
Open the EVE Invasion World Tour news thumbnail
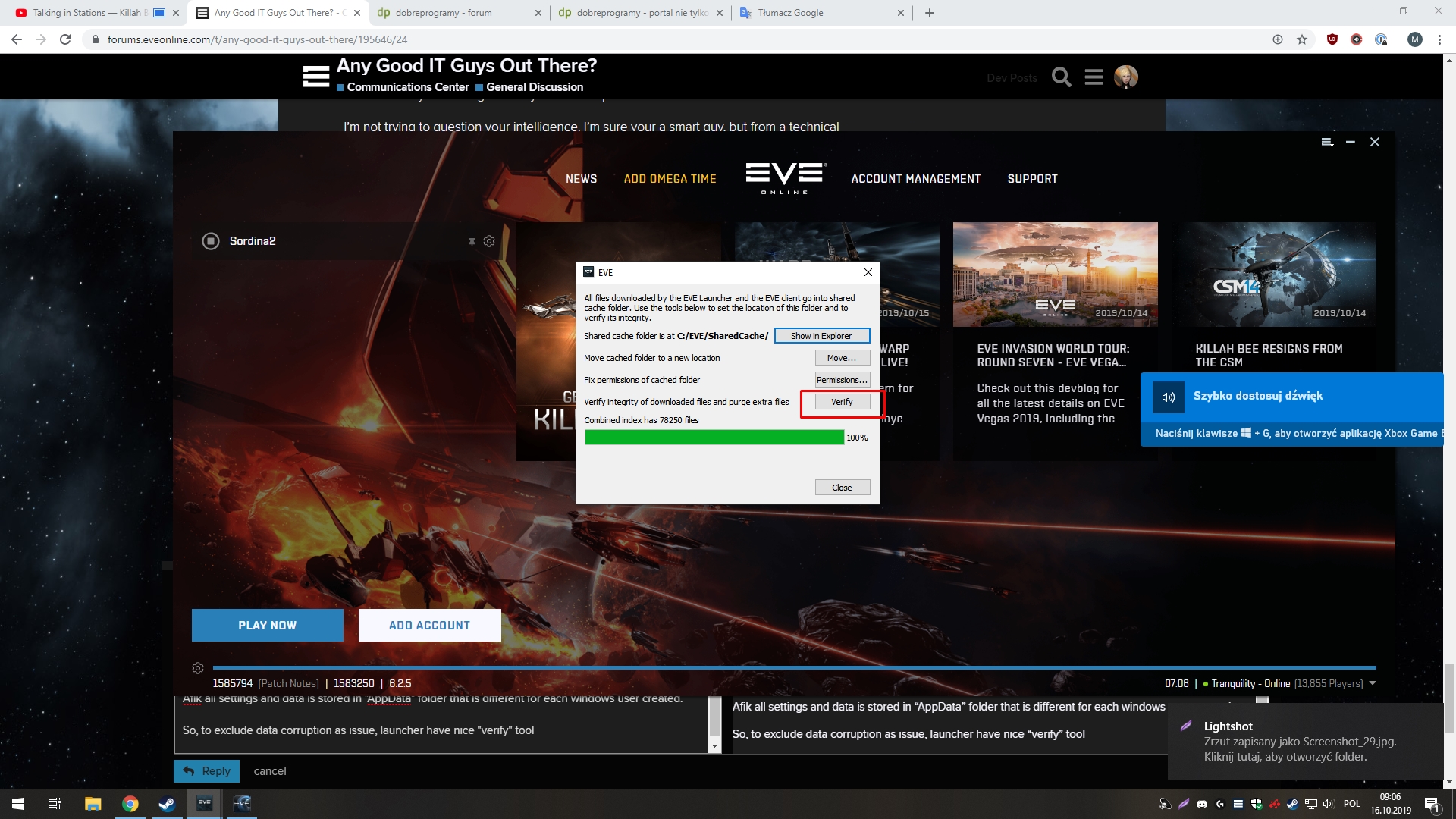click(1055, 275)
